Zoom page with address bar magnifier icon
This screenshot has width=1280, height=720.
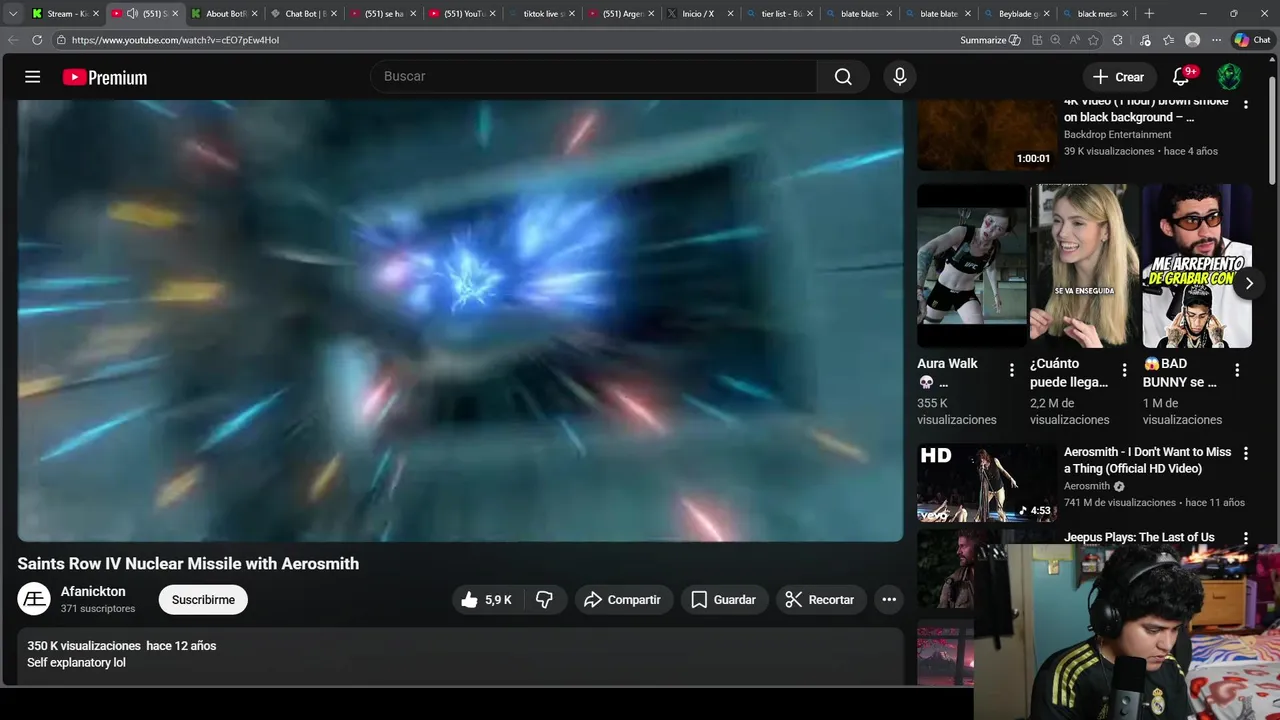click(x=1055, y=40)
